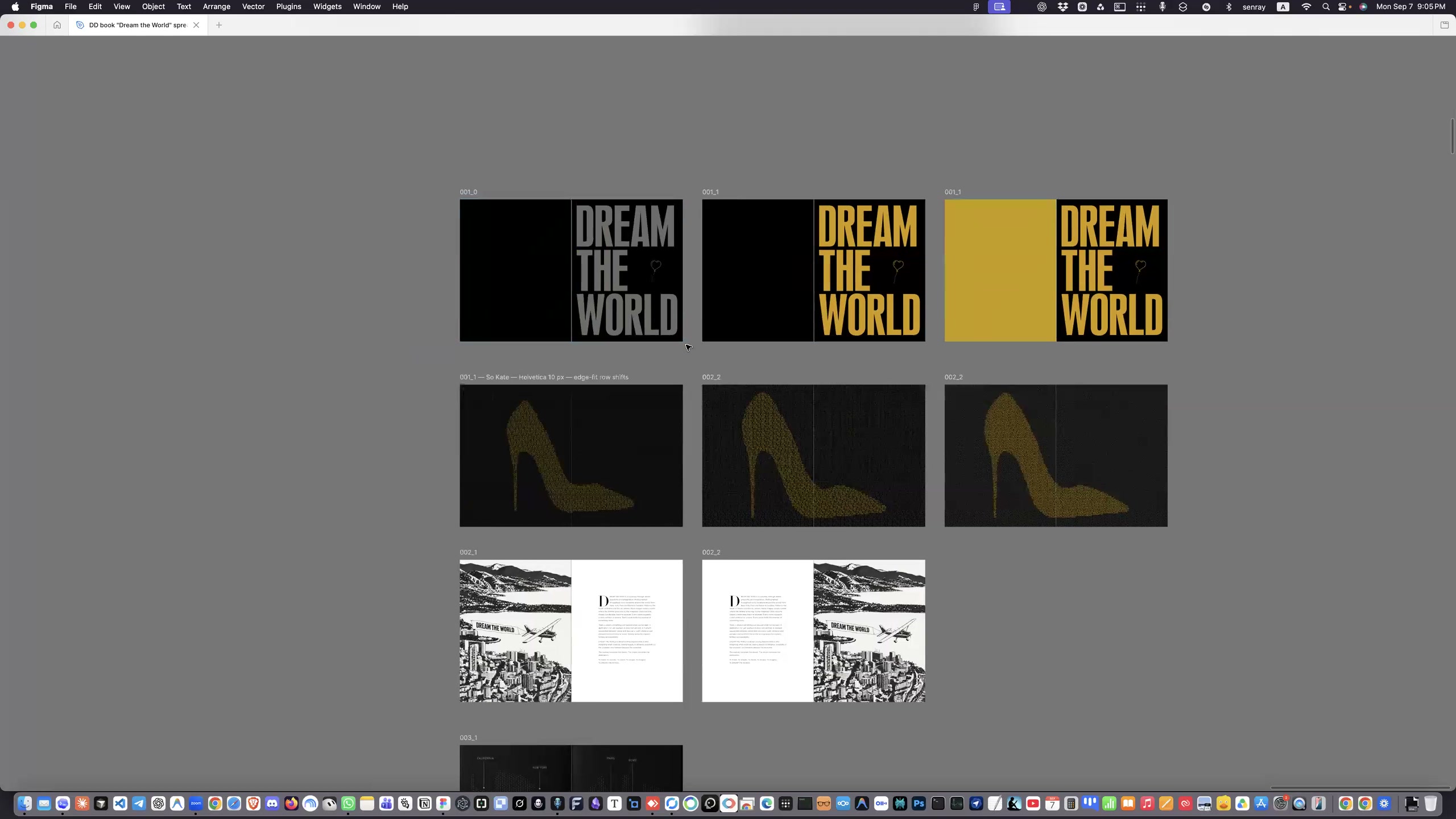Launch Firefox from the dock
The image size is (1456, 819).
click(x=291, y=804)
